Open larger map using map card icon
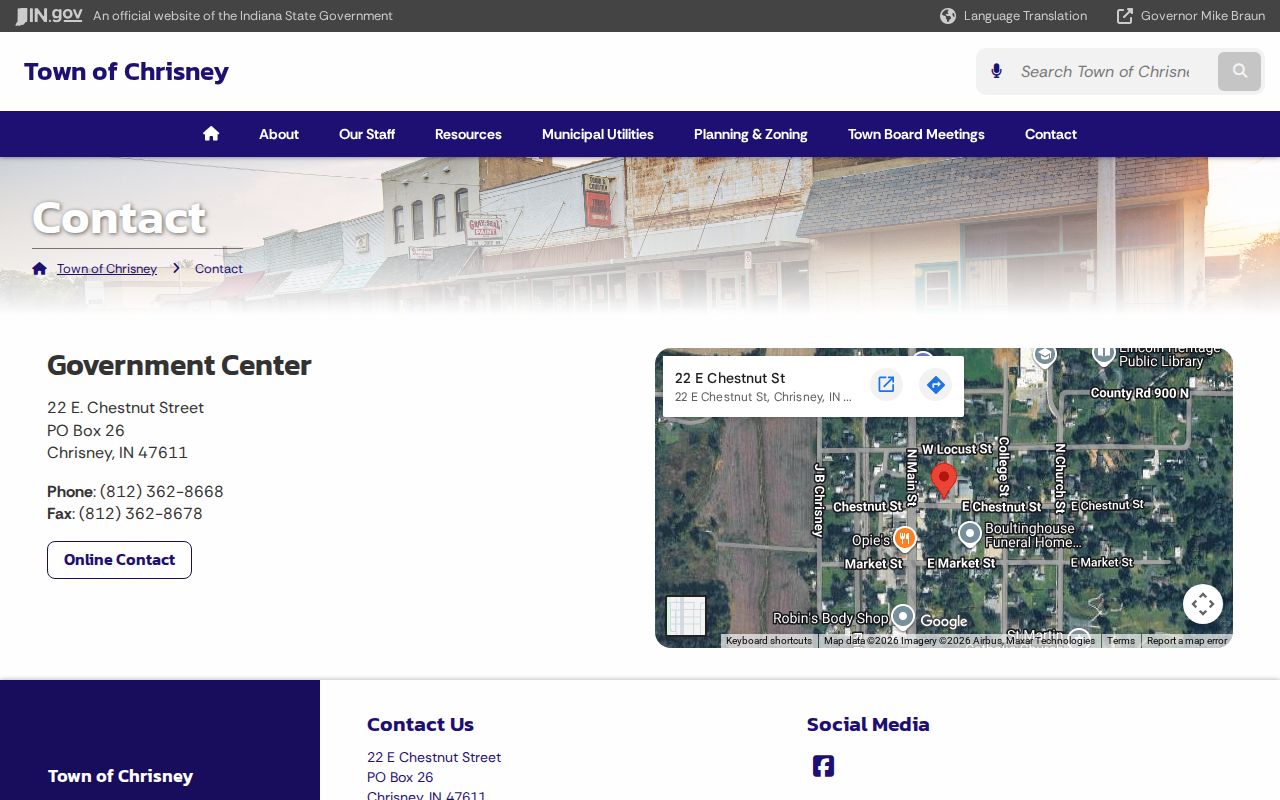1280x800 pixels. click(x=886, y=385)
